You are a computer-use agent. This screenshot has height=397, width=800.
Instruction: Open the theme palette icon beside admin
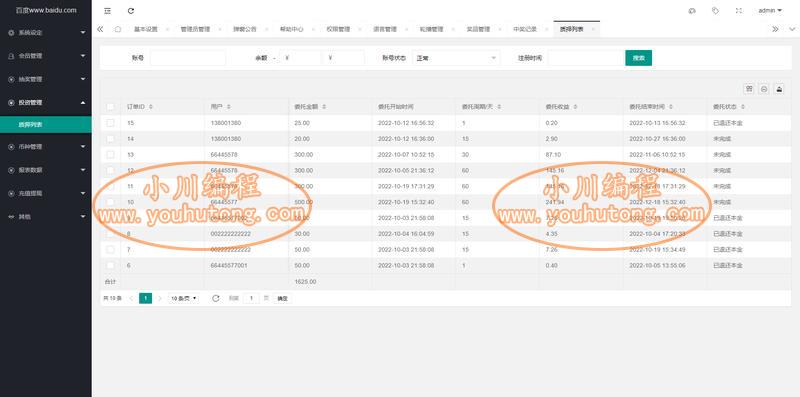tap(692, 10)
